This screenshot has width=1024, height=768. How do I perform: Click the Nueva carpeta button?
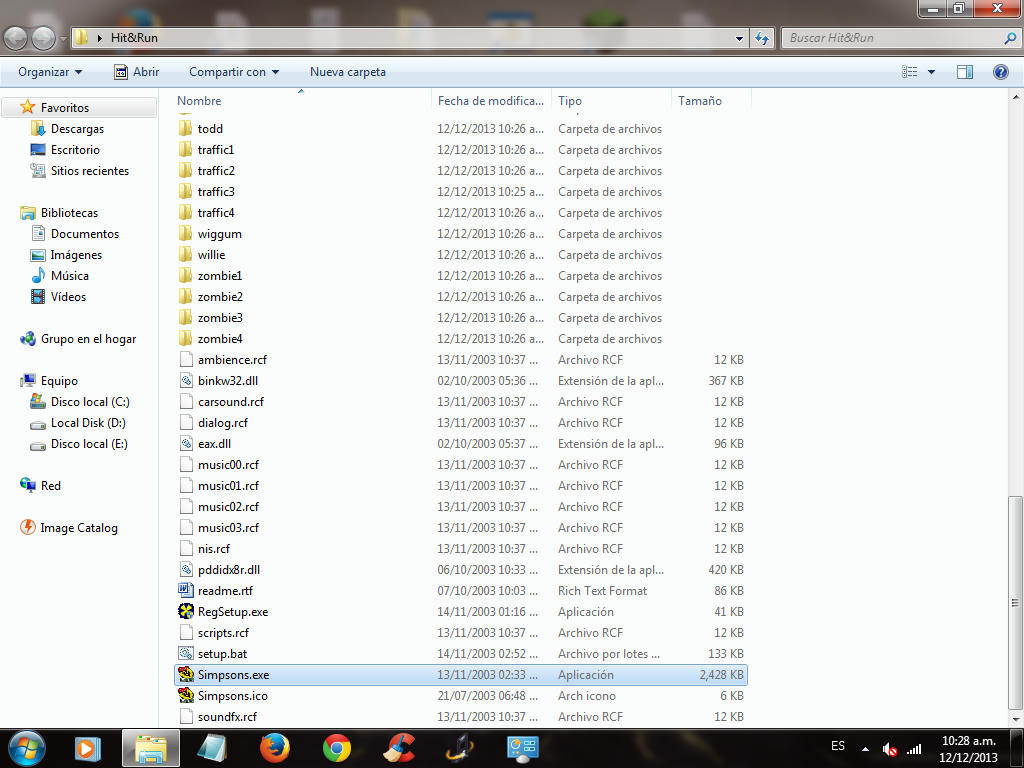click(x=348, y=72)
